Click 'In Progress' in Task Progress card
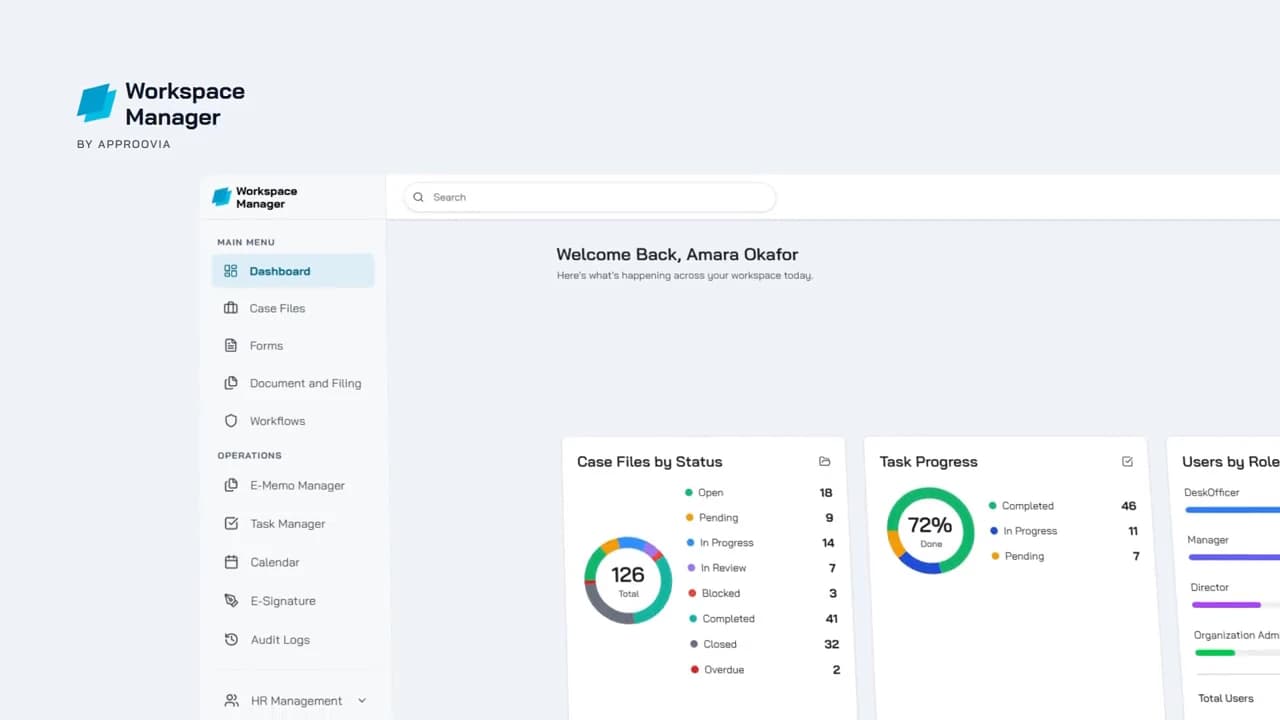The height and width of the screenshot is (720, 1280). 1030,531
